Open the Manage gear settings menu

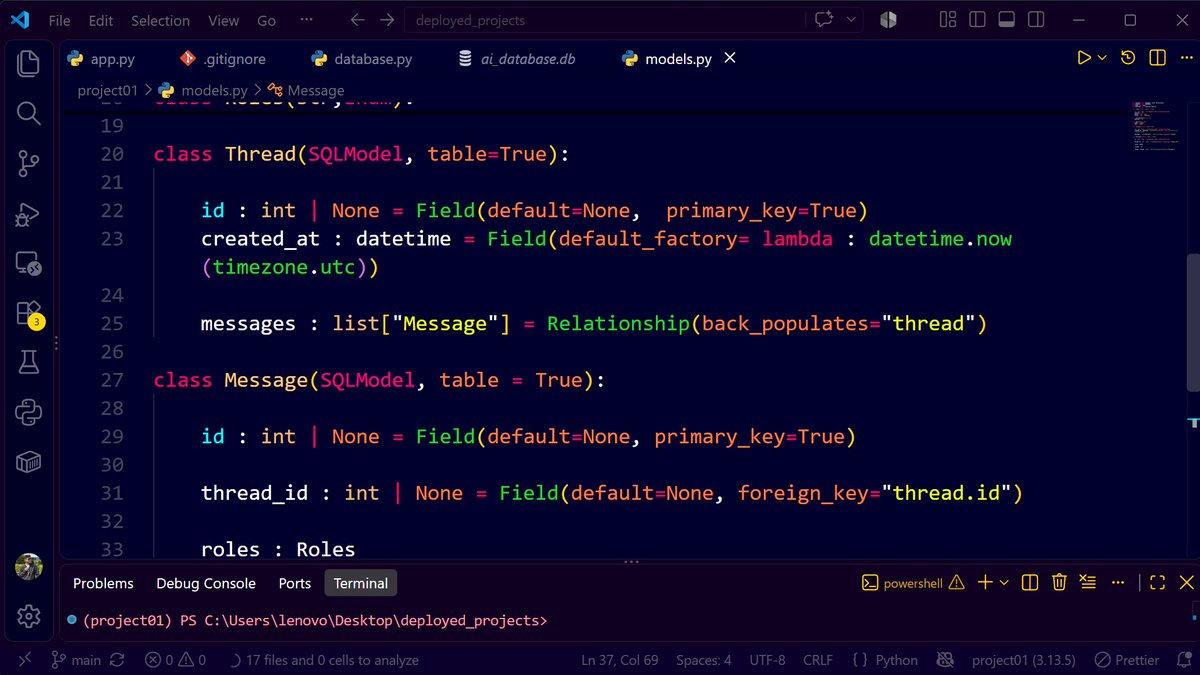[x=29, y=615]
